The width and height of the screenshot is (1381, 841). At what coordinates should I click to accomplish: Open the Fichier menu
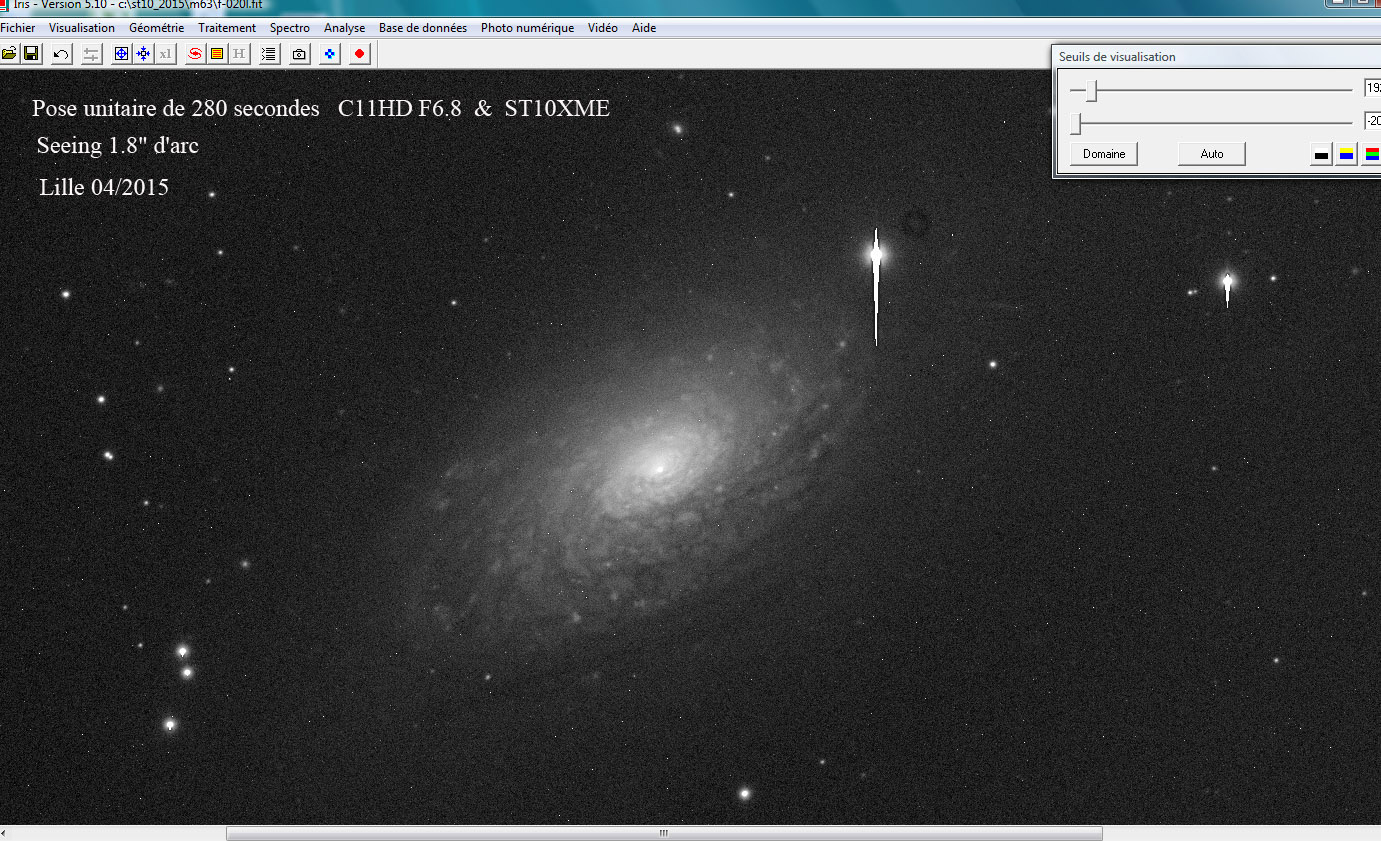pos(18,28)
